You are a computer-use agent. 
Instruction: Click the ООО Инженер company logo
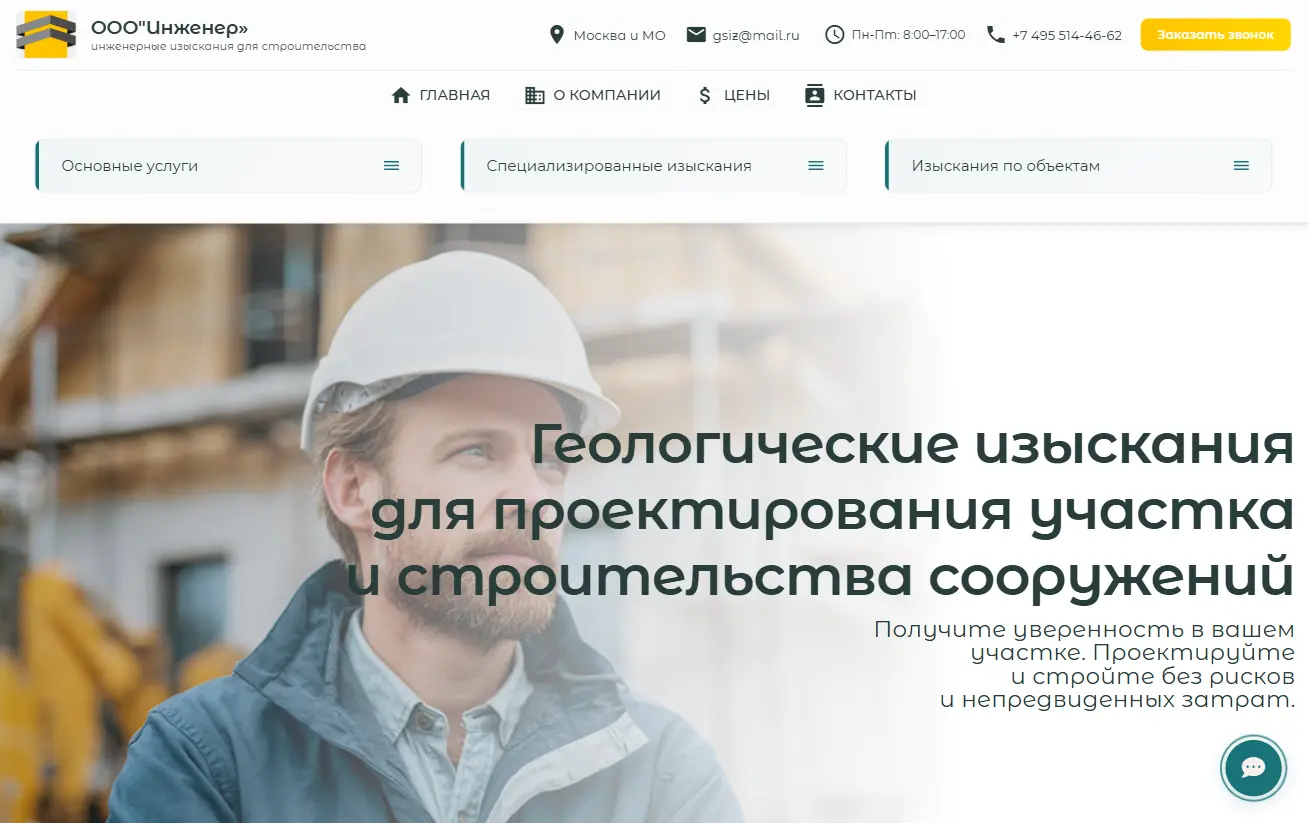click(x=46, y=35)
